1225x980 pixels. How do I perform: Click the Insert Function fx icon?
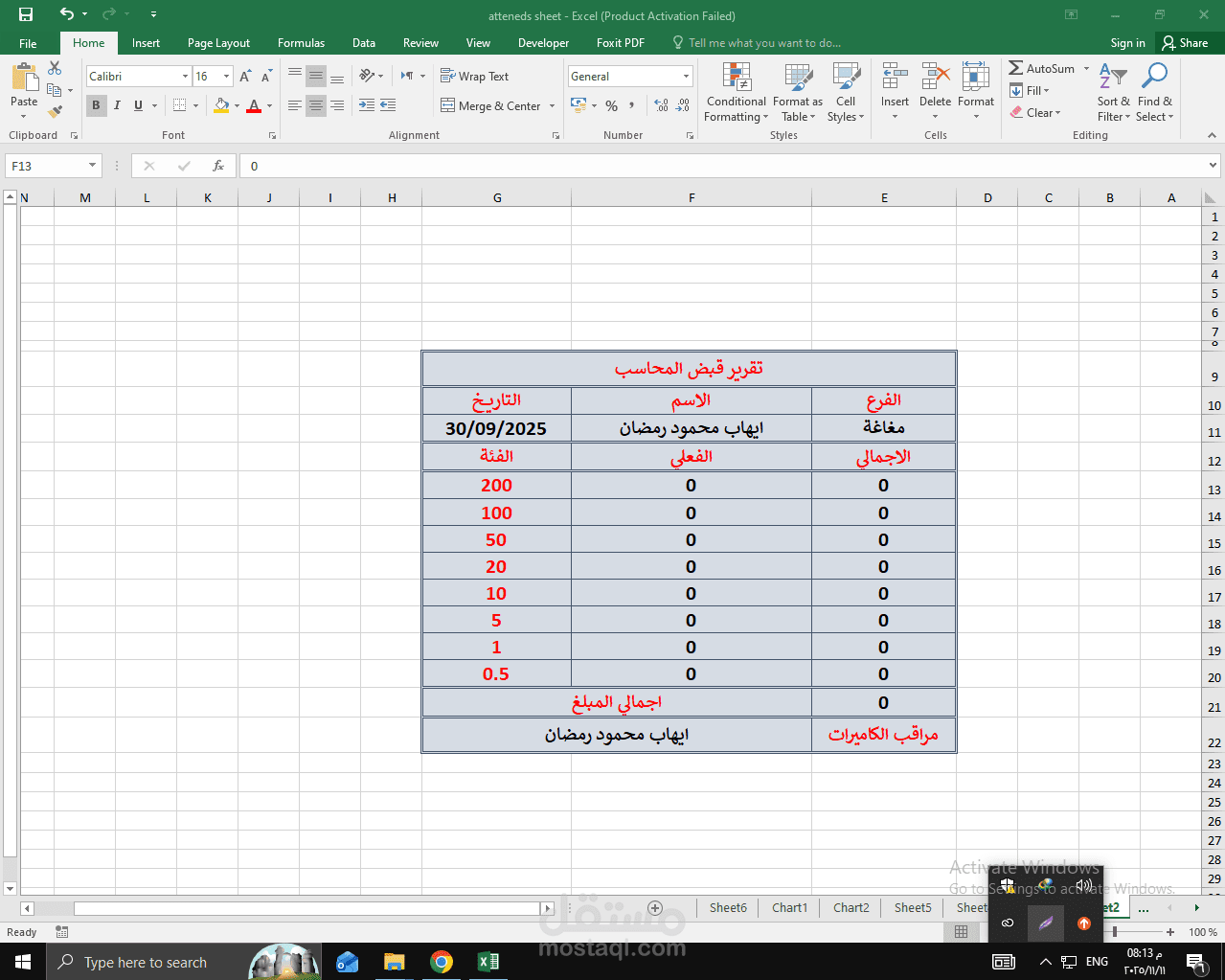[218, 166]
